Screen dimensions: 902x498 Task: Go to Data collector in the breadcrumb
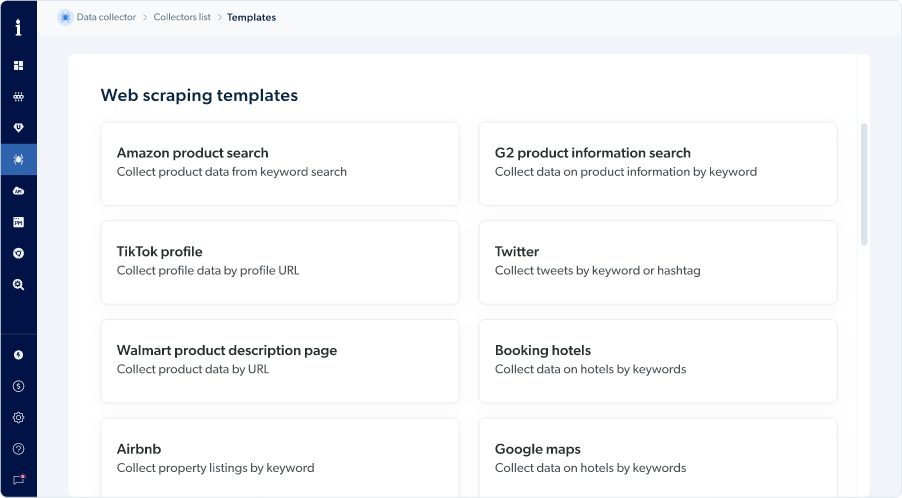click(x=105, y=17)
